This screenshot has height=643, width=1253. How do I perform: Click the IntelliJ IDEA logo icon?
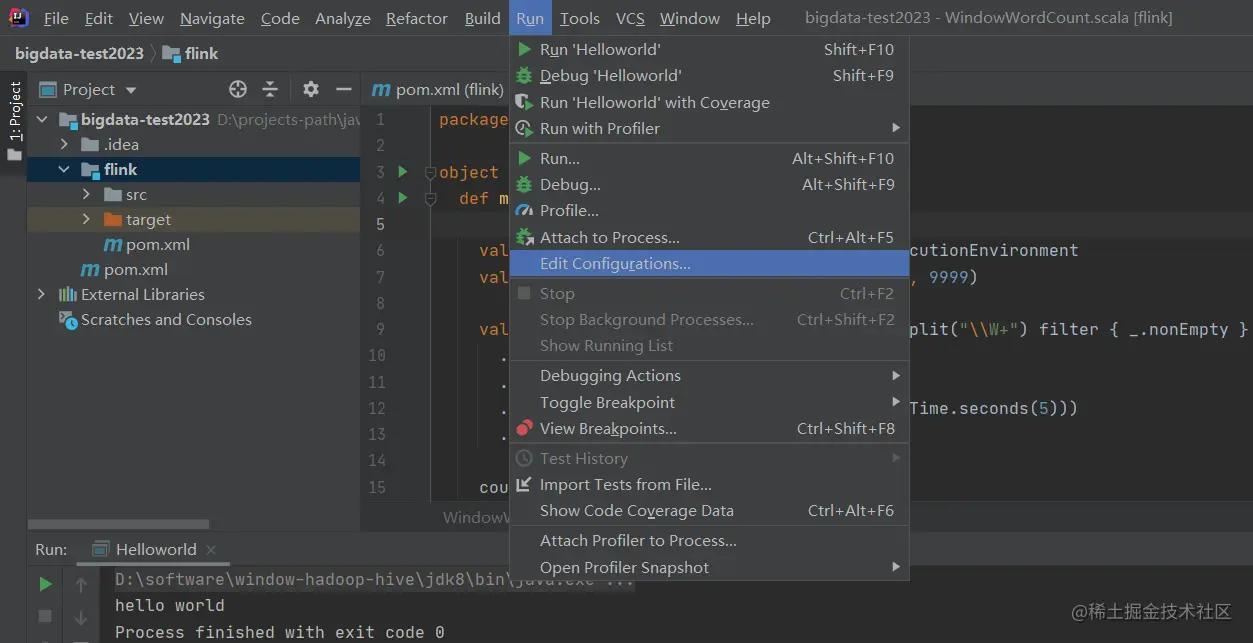(19, 17)
